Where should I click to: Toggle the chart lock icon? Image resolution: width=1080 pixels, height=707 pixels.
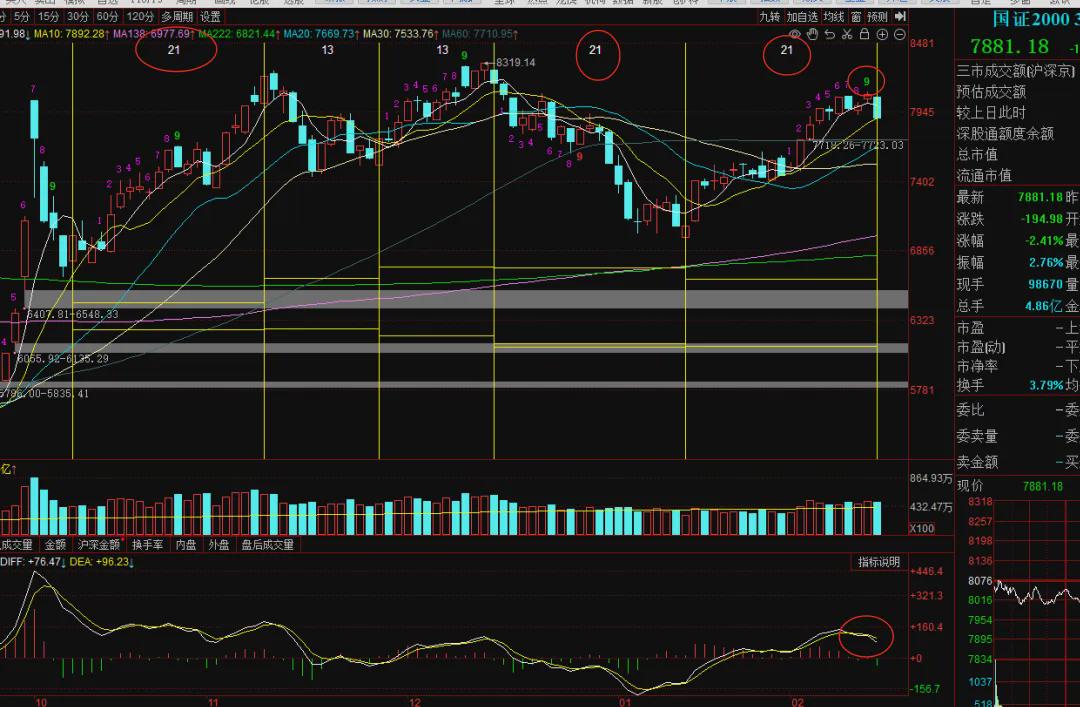click(864, 34)
